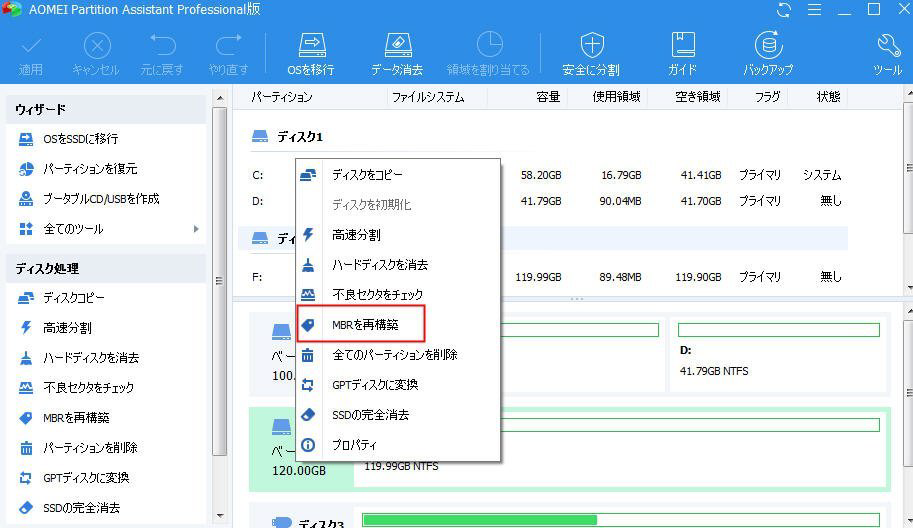
Task: Click the フラグ column header
Action: 767,97
